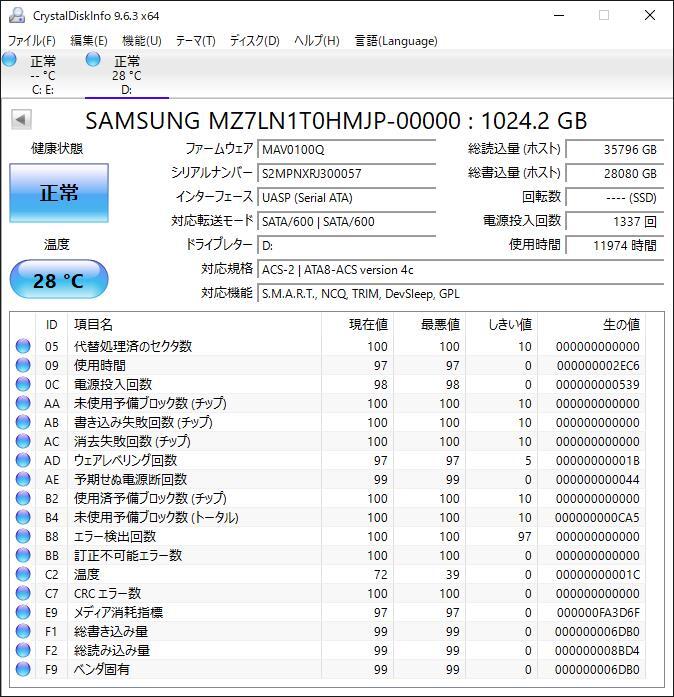The width and height of the screenshot is (674, 697).
Task: Click status icon for ID F1 総書き込み量 row
Action: coord(23,631)
